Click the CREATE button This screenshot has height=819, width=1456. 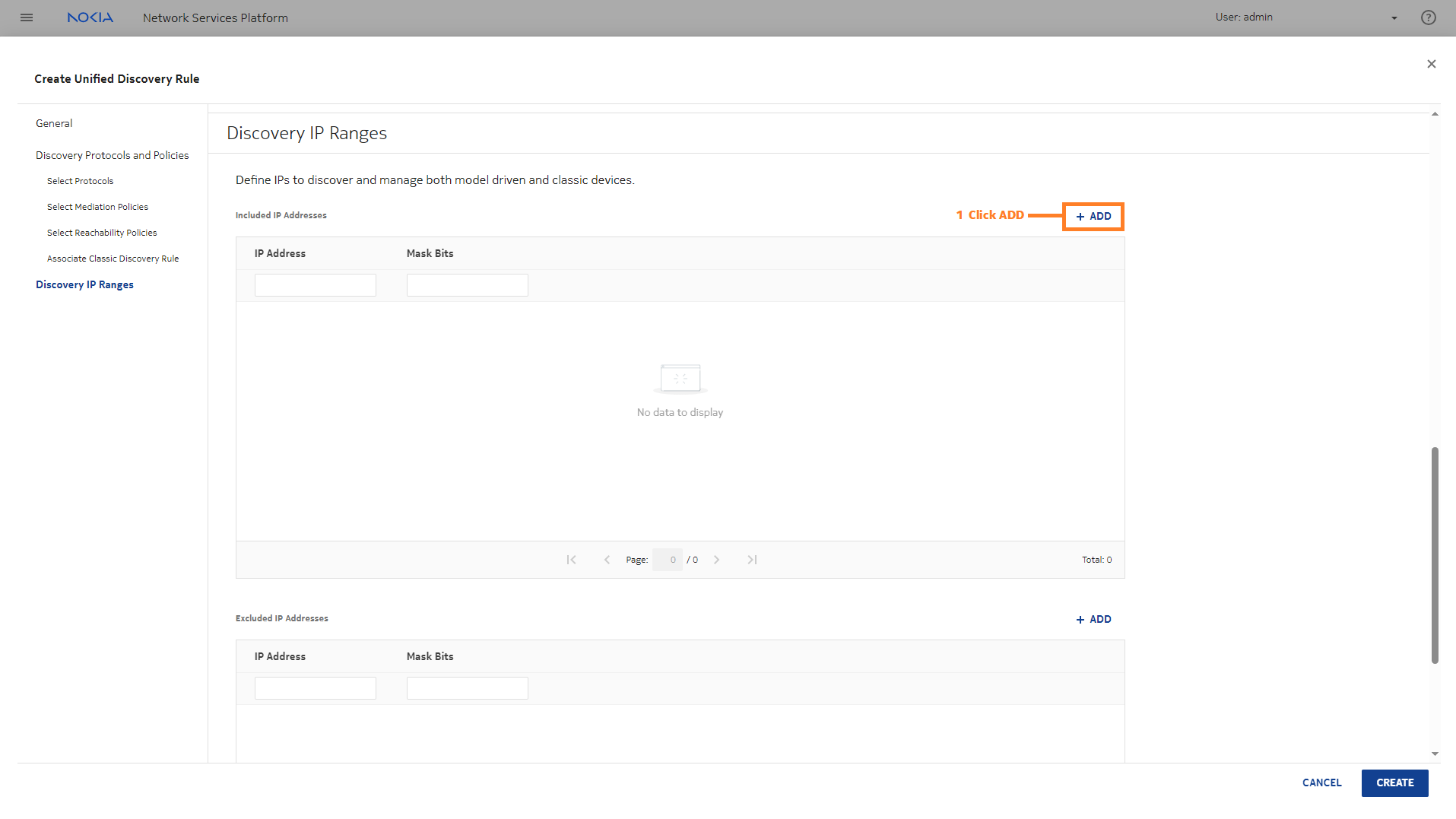pos(1394,782)
